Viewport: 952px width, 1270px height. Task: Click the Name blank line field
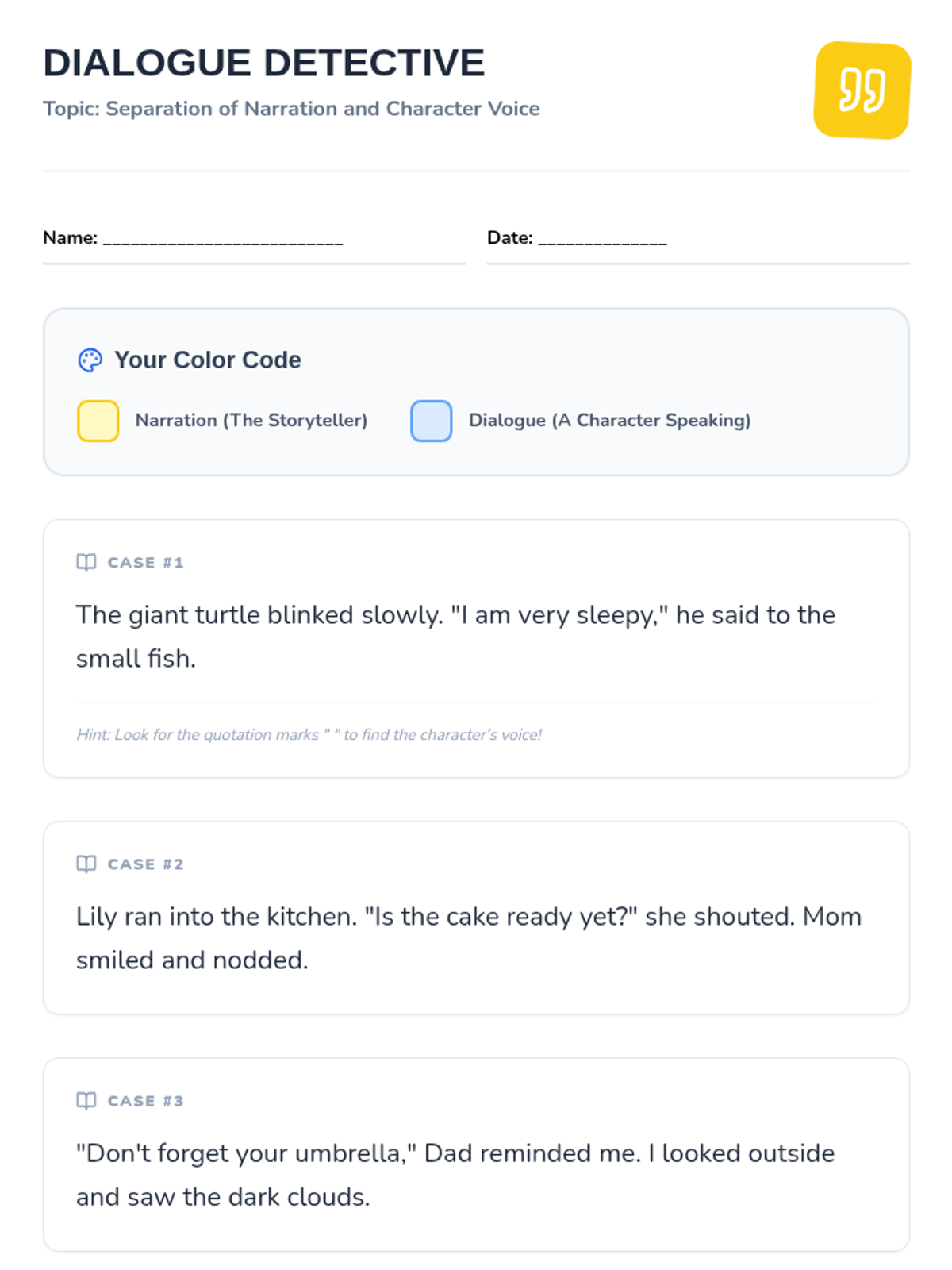(223, 239)
